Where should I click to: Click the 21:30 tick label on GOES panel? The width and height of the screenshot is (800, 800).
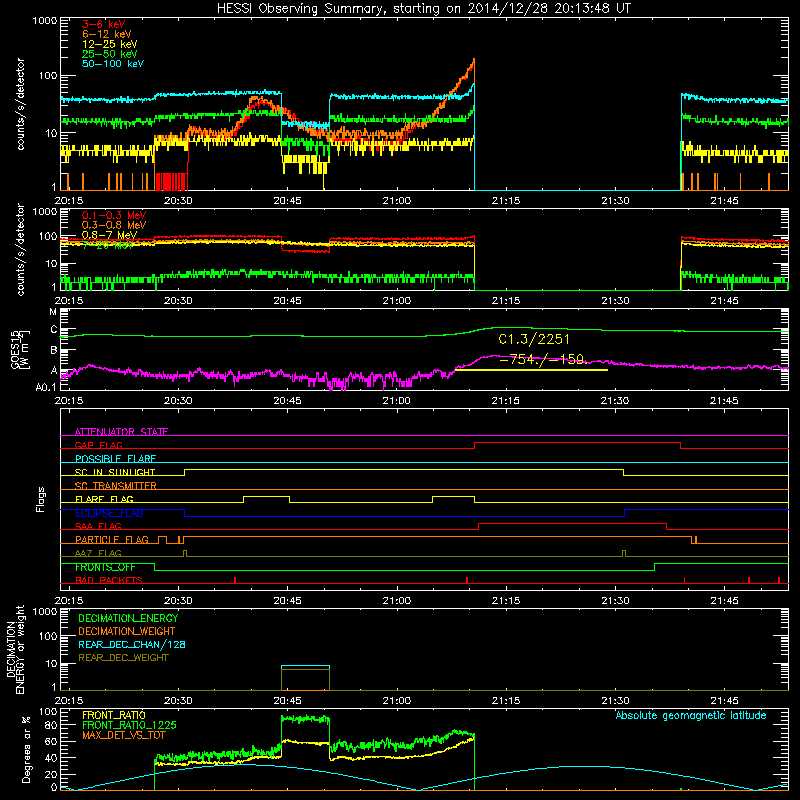click(x=615, y=401)
